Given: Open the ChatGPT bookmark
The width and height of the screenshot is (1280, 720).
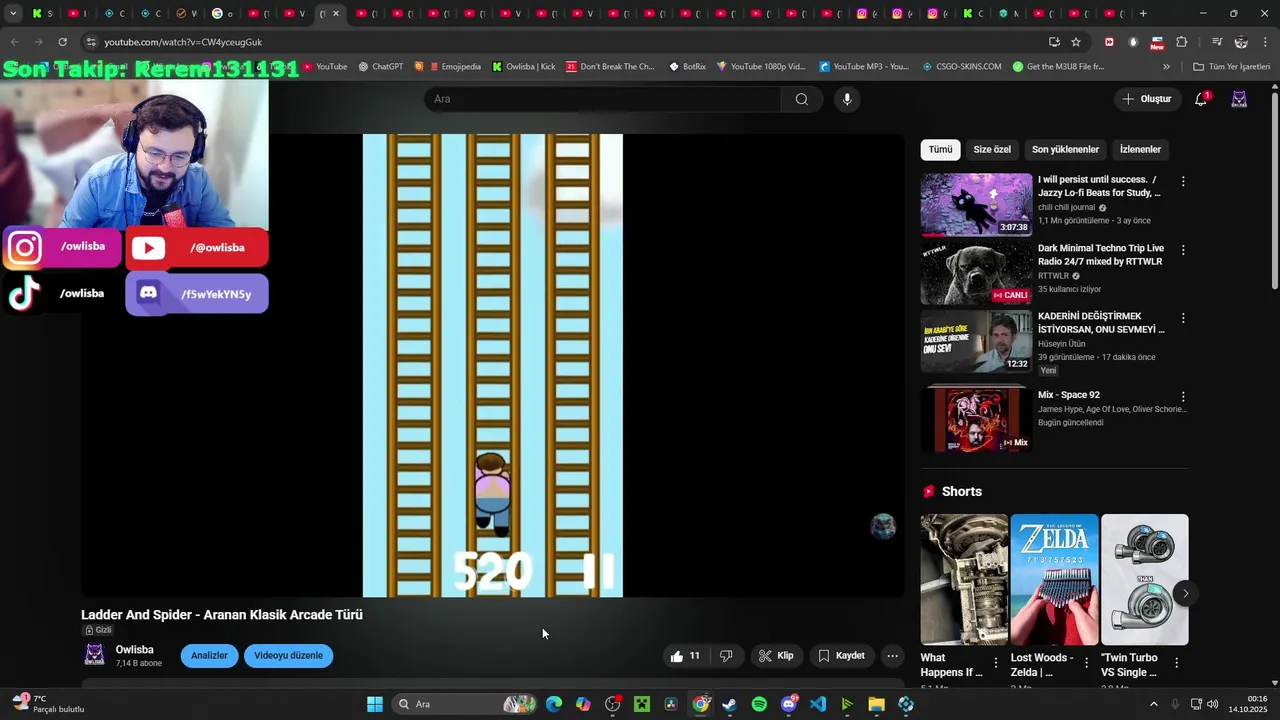Looking at the screenshot, I should point(380,67).
